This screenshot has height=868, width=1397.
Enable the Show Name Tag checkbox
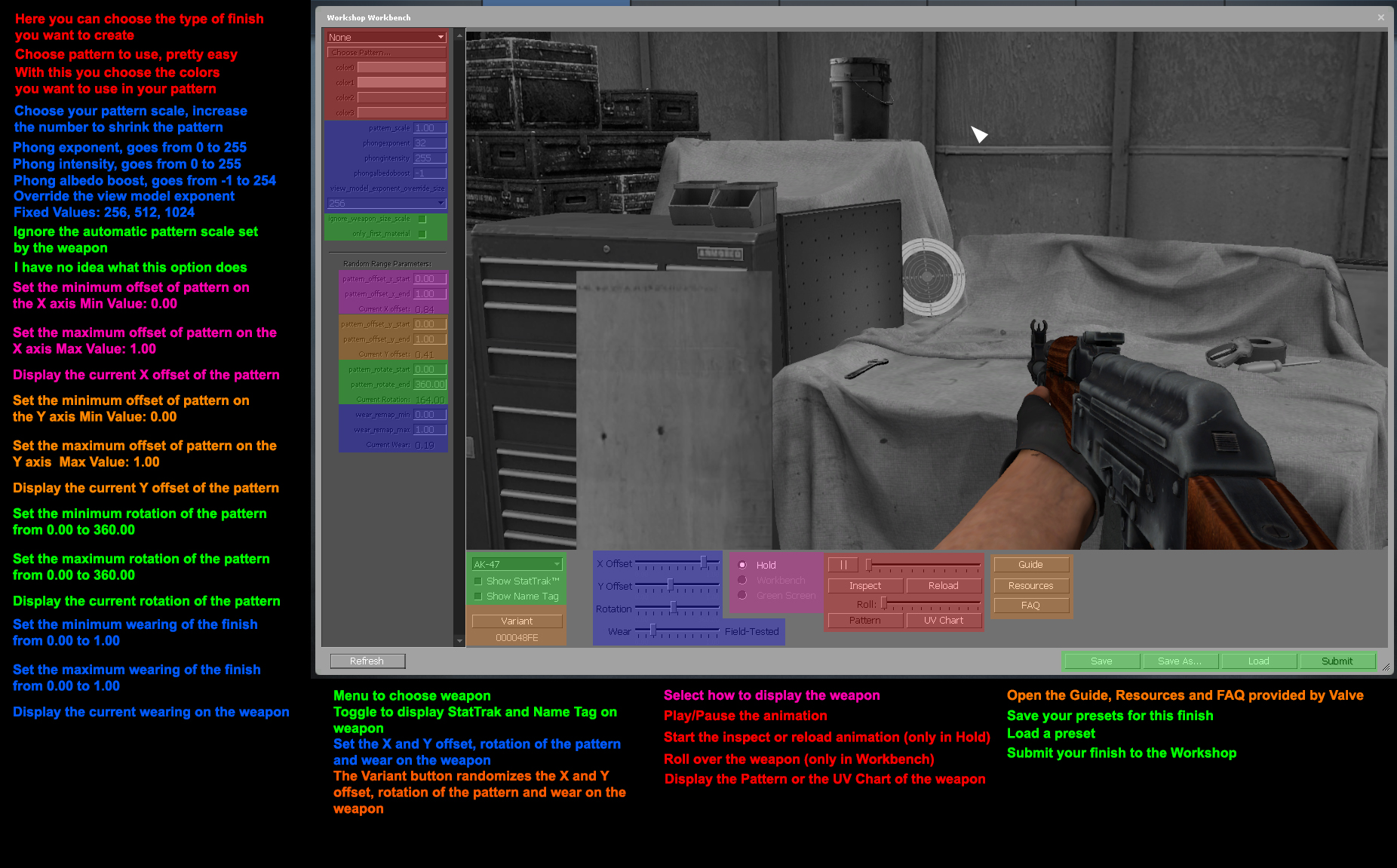pyautogui.click(x=477, y=597)
